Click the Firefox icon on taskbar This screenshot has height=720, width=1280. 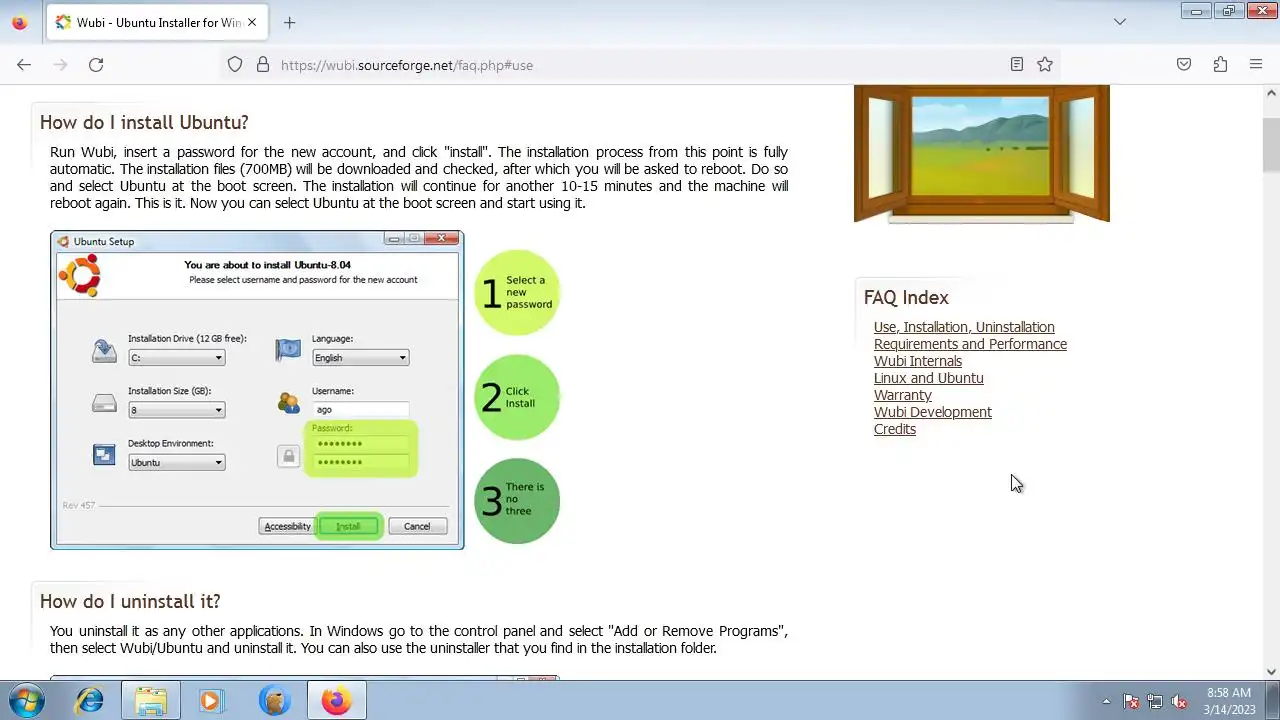(x=336, y=701)
